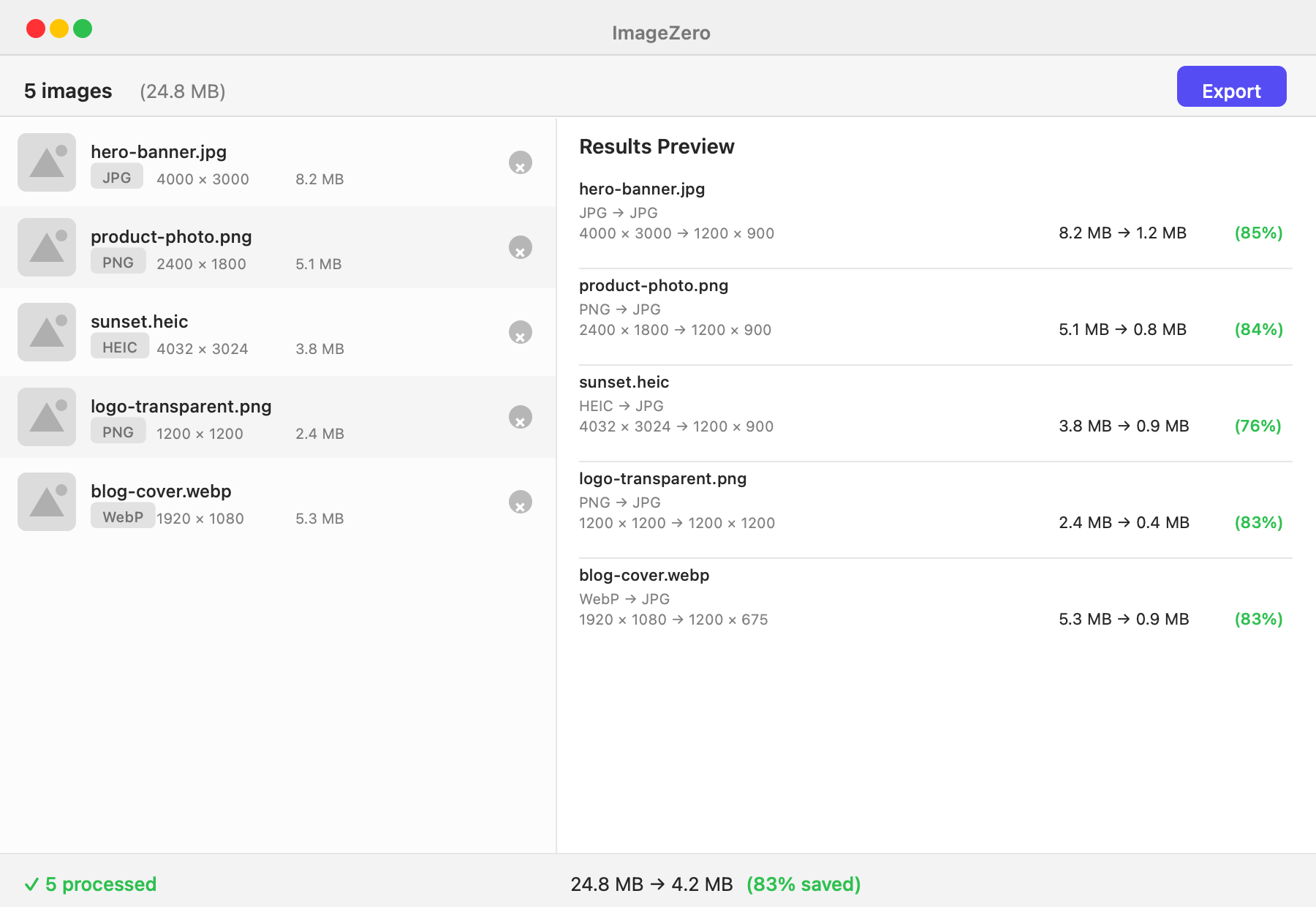Click HEIC → JPG conversion text

pyautogui.click(x=621, y=406)
